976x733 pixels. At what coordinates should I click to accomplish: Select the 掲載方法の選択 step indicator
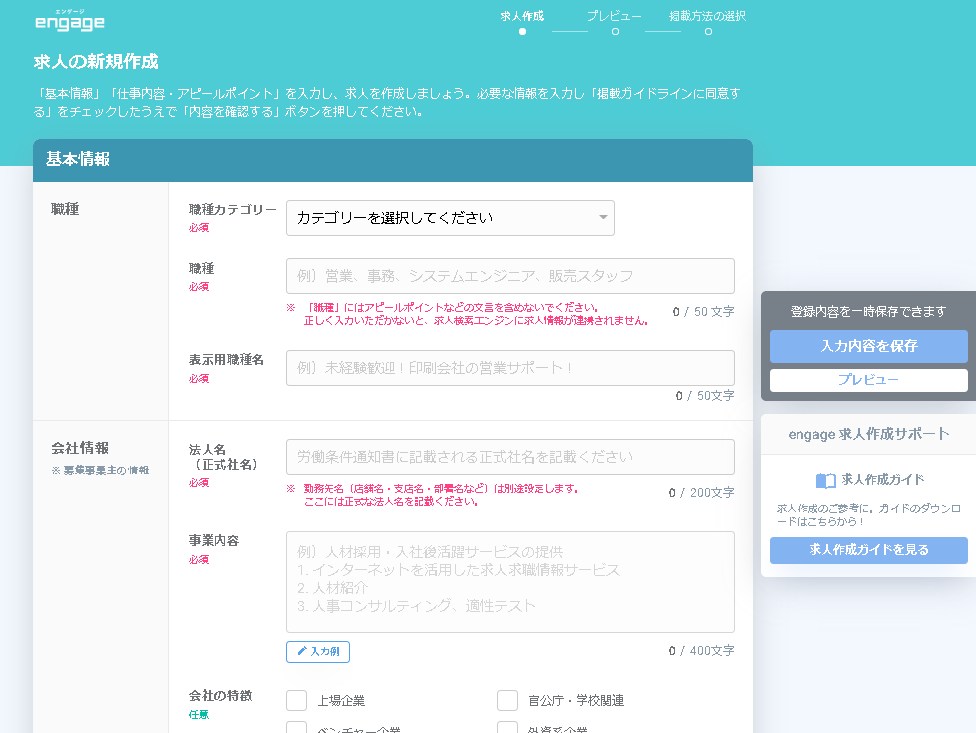pos(708,22)
